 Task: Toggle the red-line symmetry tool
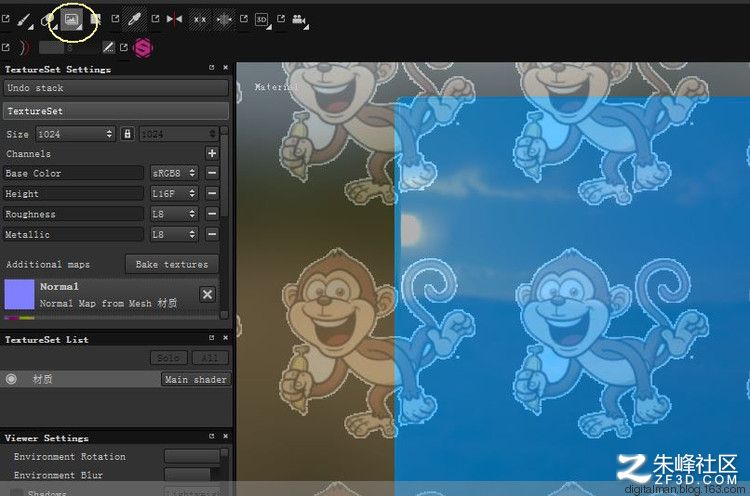[175, 19]
